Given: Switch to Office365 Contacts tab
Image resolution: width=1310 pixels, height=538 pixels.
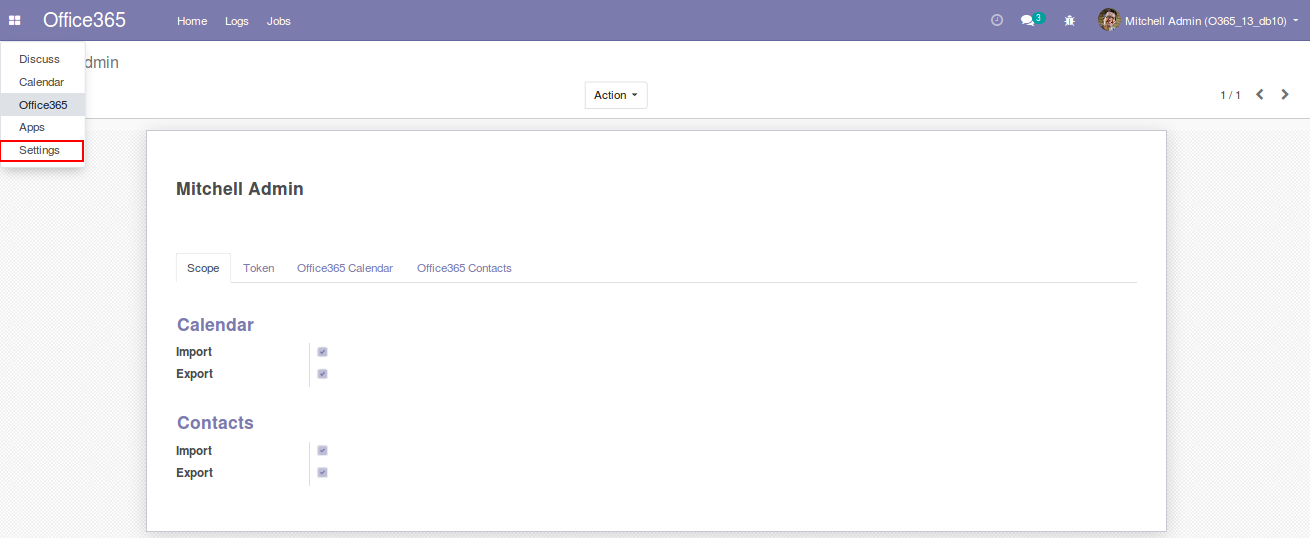Looking at the screenshot, I should (464, 268).
